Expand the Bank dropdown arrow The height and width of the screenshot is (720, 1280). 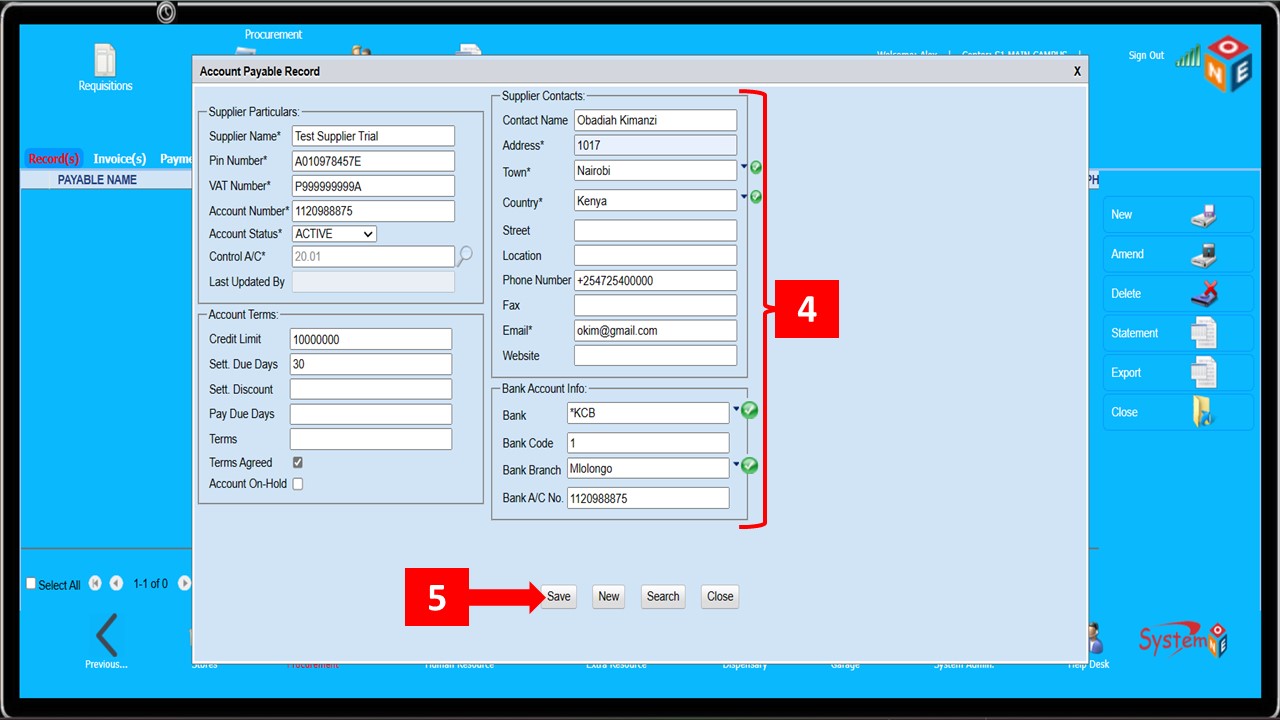tap(736, 408)
